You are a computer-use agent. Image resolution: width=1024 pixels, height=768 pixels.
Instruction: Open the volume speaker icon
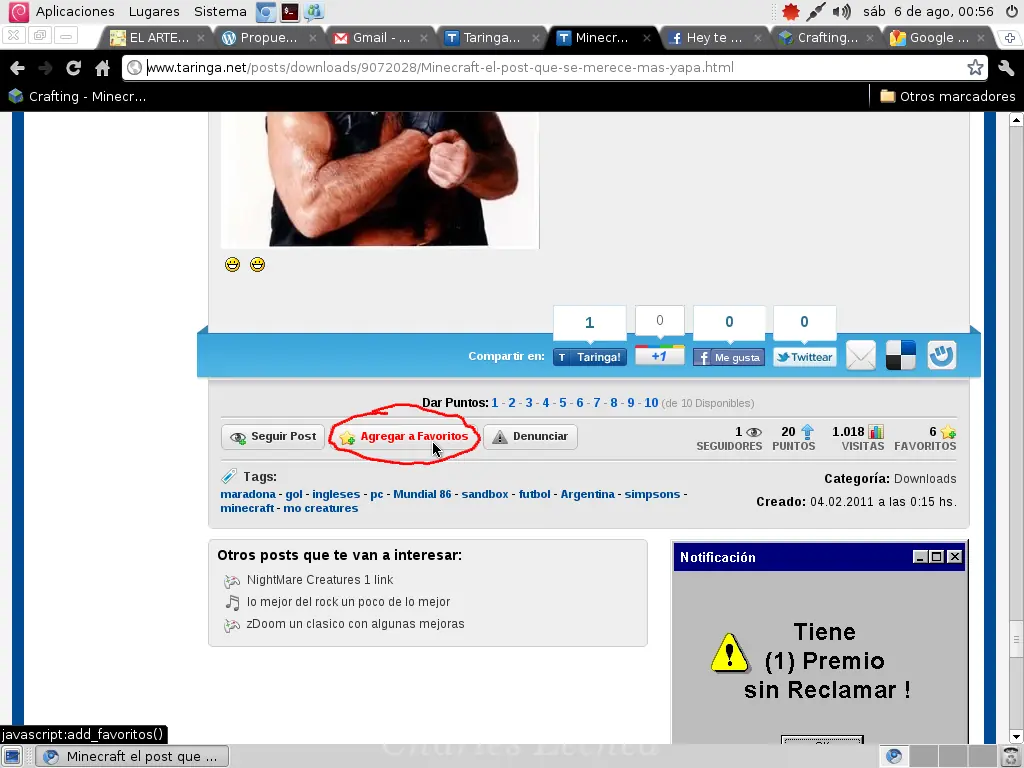click(x=842, y=11)
